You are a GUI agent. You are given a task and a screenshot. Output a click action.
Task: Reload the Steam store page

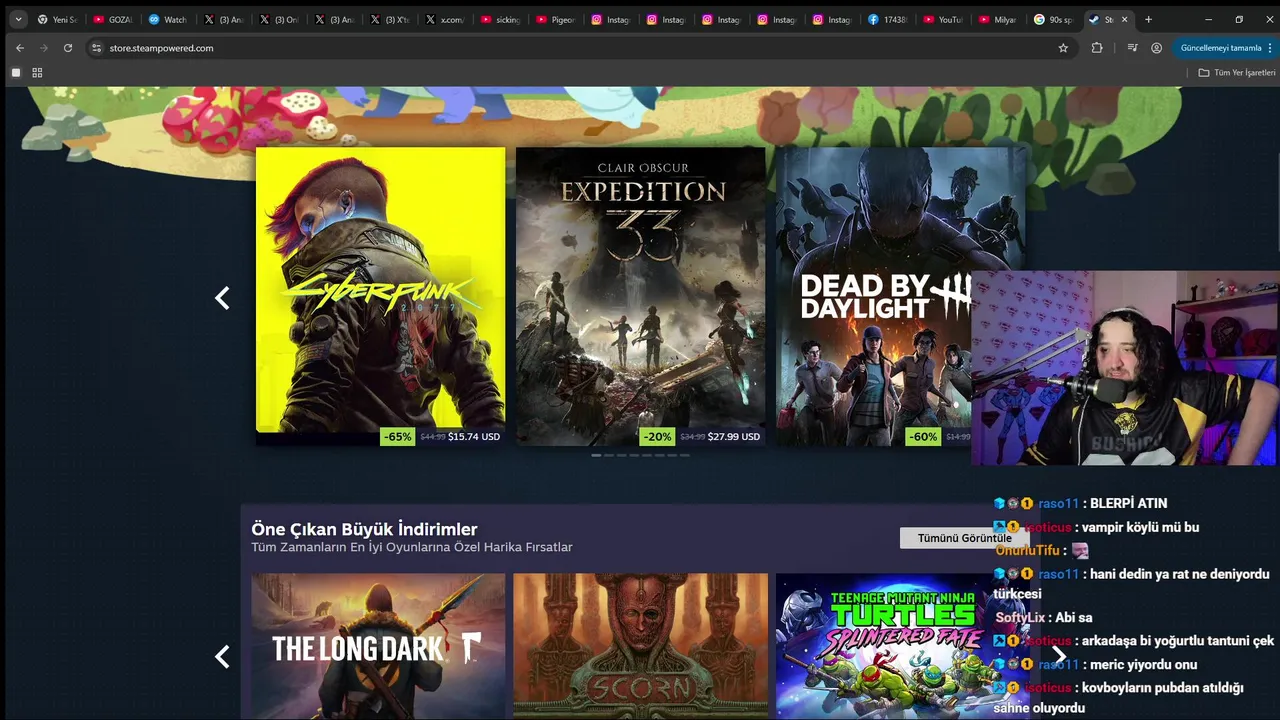tap(68, 48)
